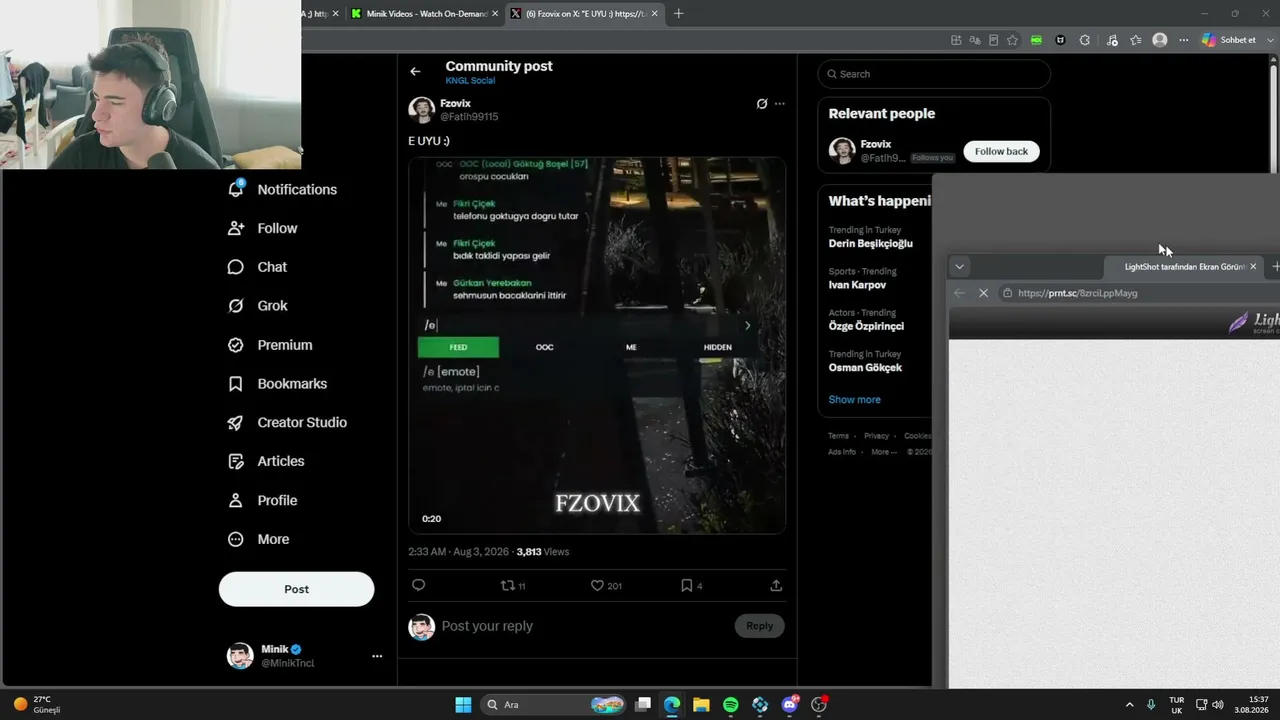Switch the TUR UK input language
Viewport: 1280px width, 720px height.
1177,705
